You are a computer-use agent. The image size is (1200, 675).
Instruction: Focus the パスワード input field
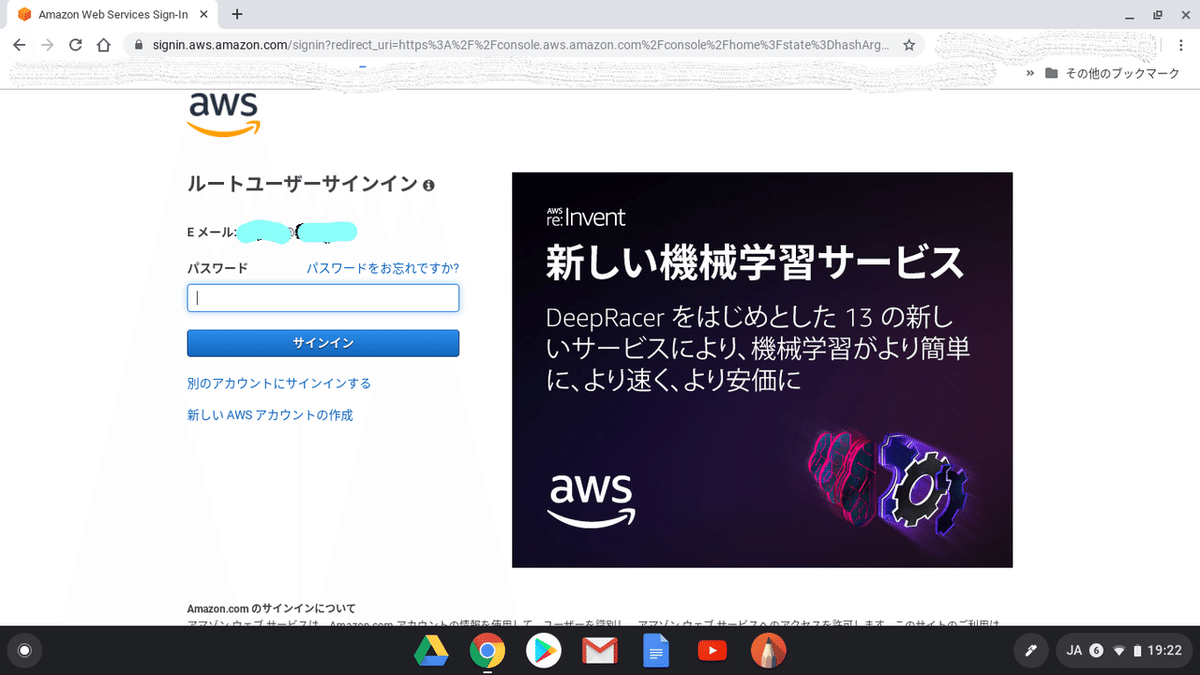coord(323,298)
